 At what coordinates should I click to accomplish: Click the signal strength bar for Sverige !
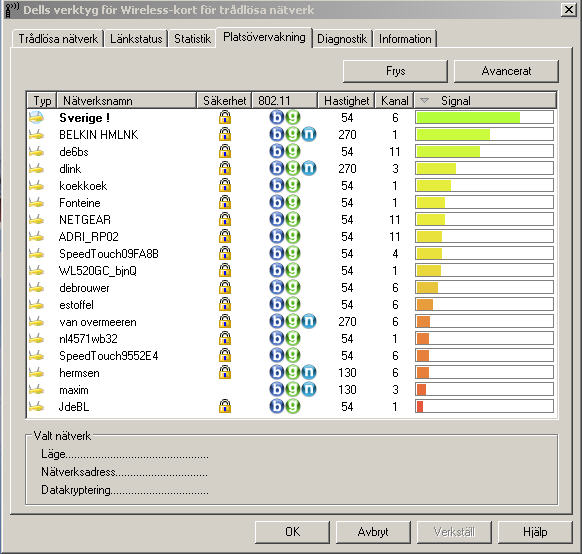(x=485, y=118)
